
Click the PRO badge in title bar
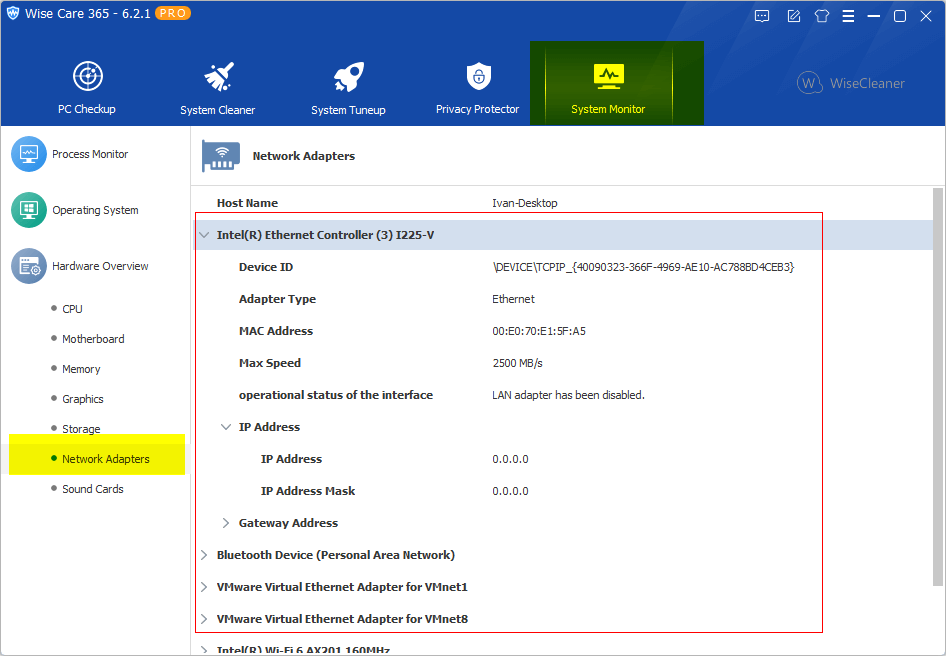pos(173,13)
